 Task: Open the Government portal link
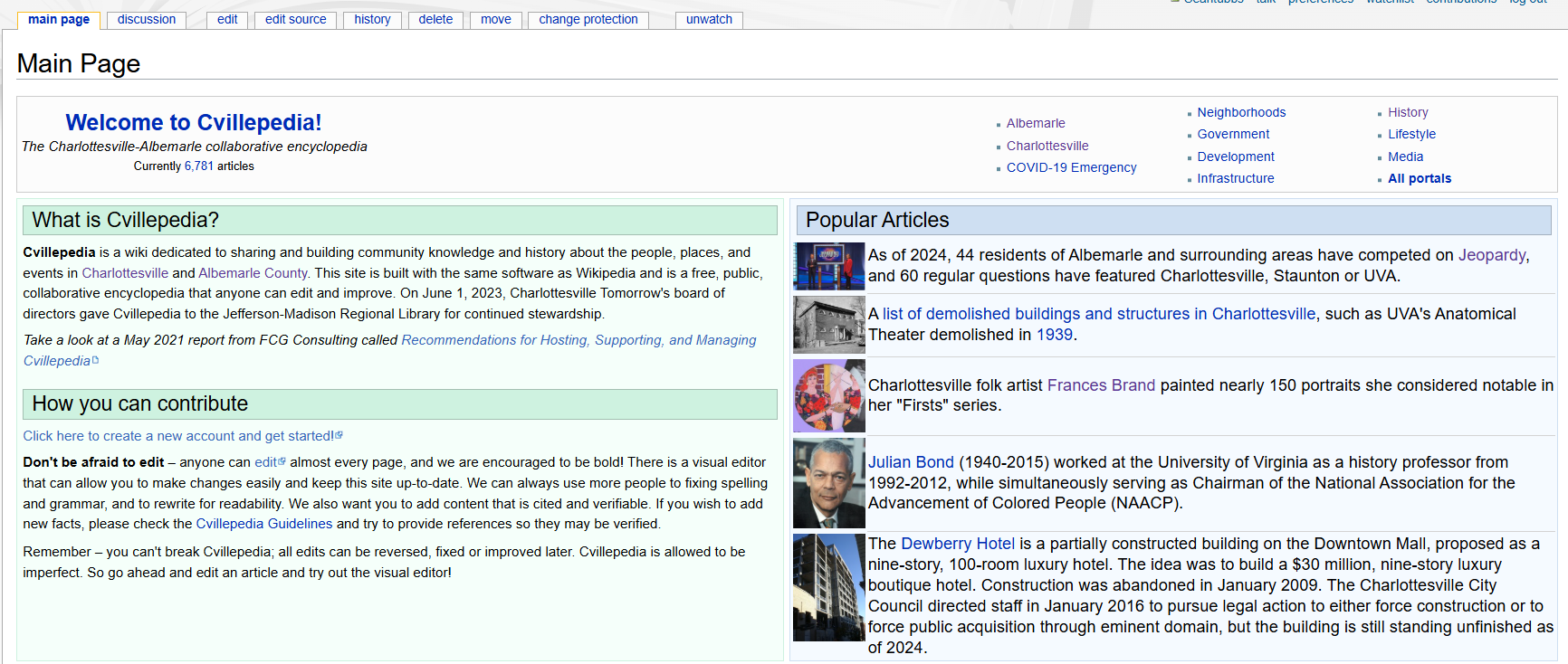point(1233,134)
